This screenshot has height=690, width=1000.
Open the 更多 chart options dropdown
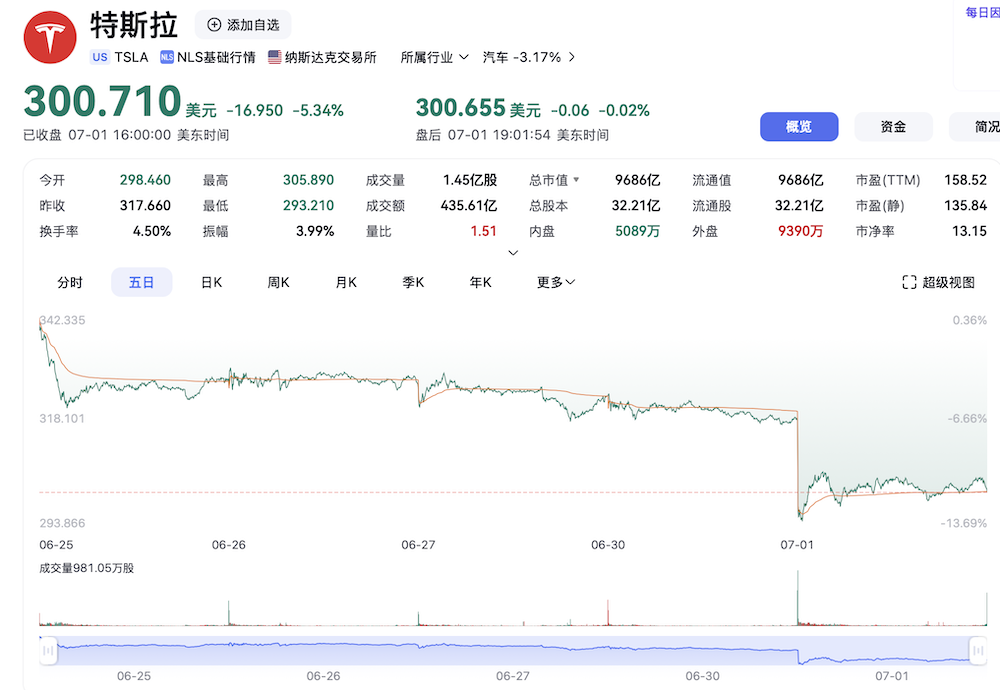tap(554, 282)
